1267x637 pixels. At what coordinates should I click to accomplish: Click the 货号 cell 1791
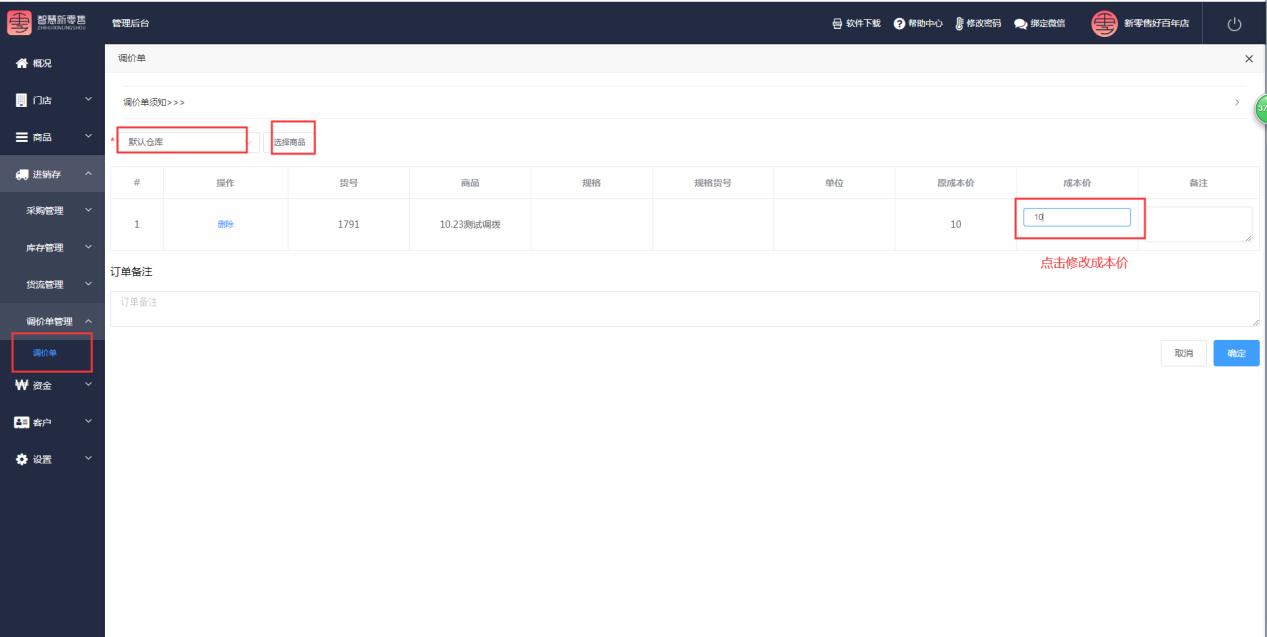pyautogui.click(x=349, y=224)
